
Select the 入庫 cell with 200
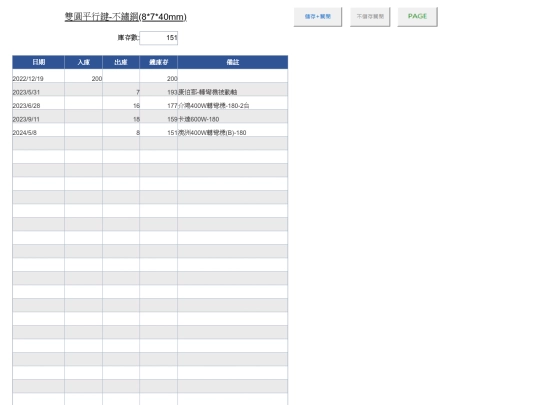83,76
